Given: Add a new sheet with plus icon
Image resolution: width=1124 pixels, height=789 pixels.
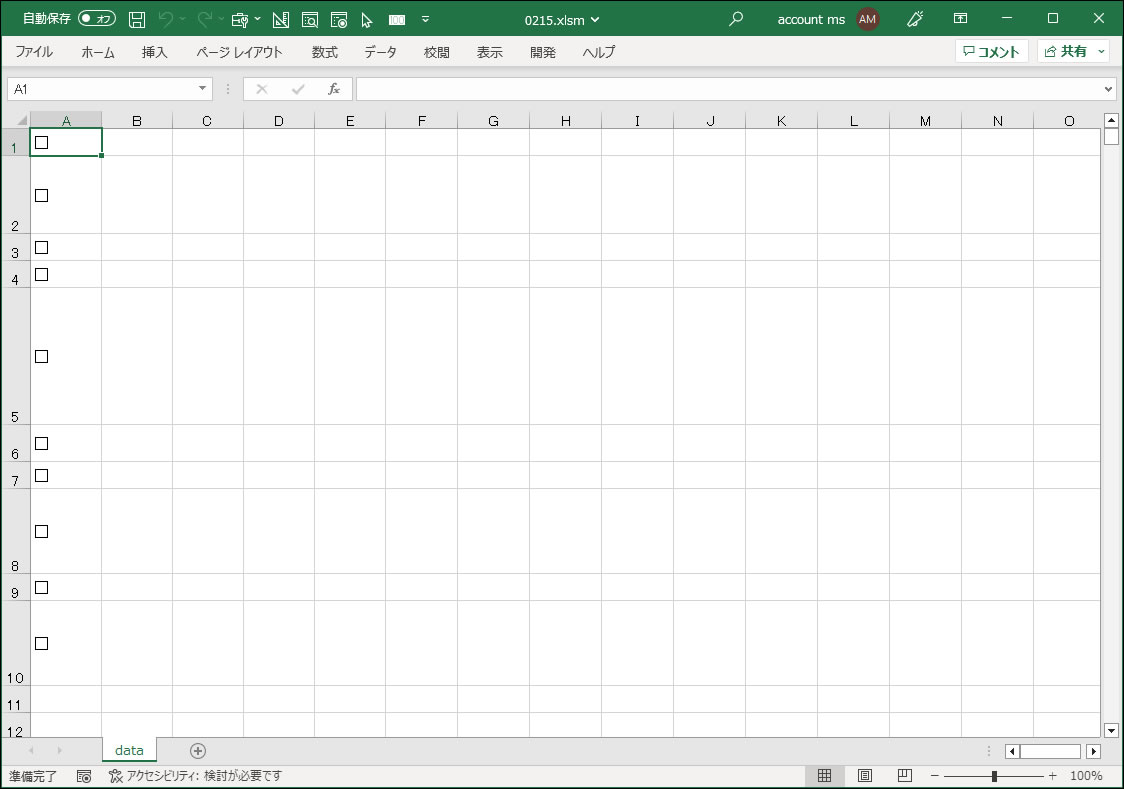Looking at the screenshot, I should click(x=198, y=751).
